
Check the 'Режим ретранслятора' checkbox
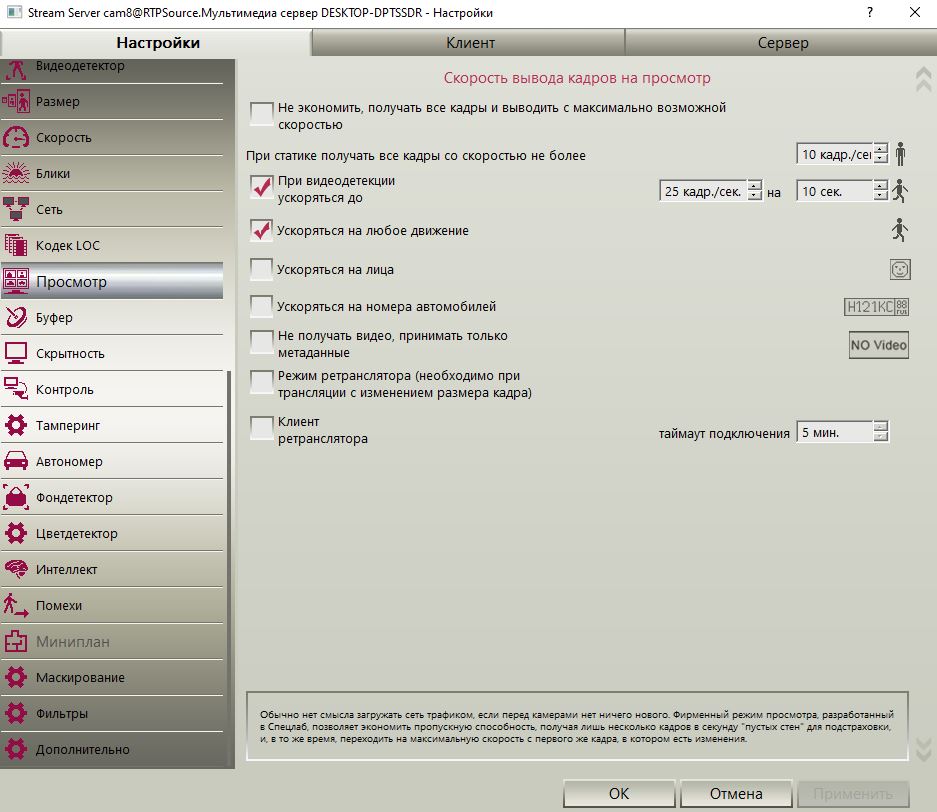tap(261, 382)
